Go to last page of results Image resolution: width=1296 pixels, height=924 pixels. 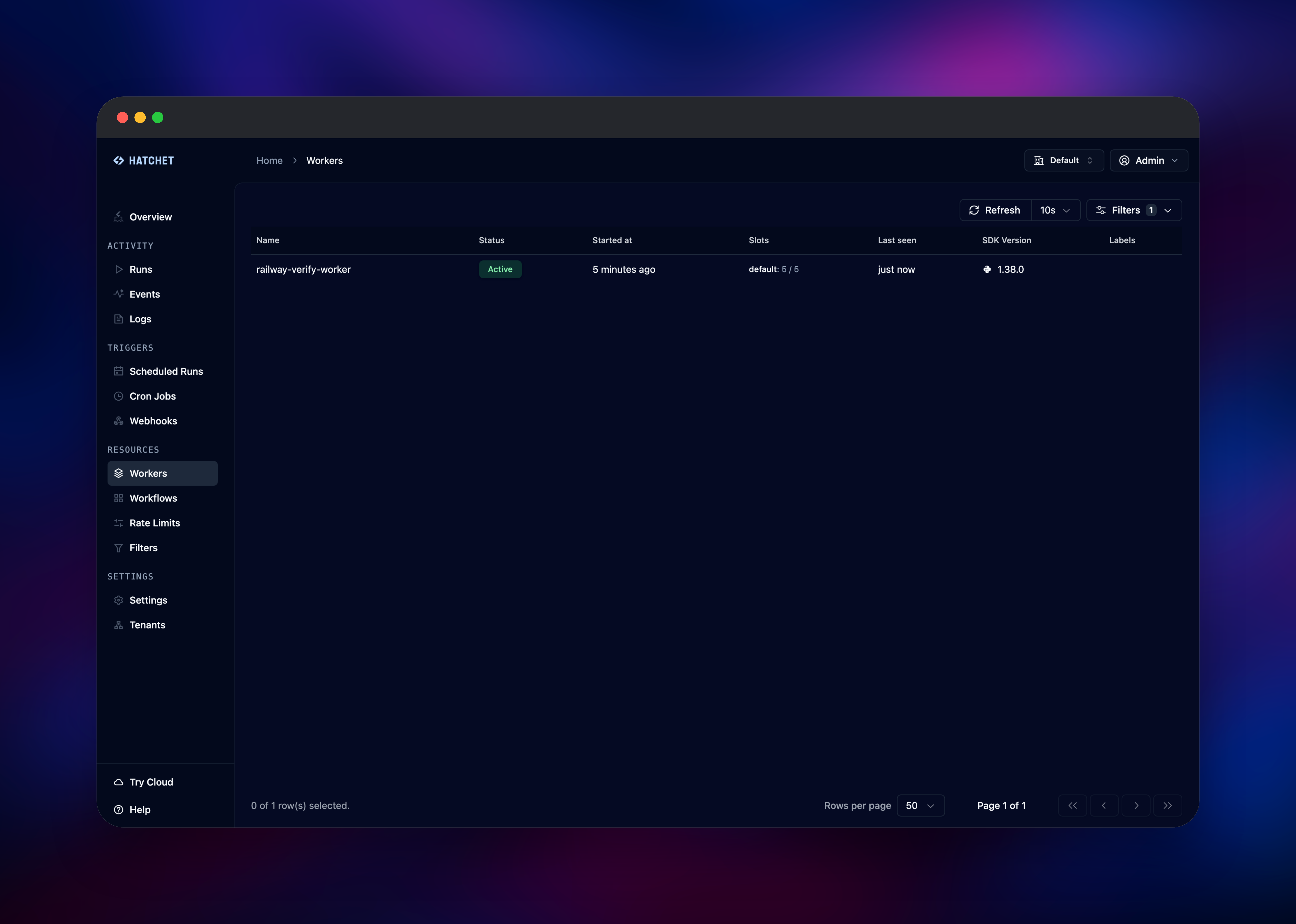pyautogui.click(x=1167, y=806)
